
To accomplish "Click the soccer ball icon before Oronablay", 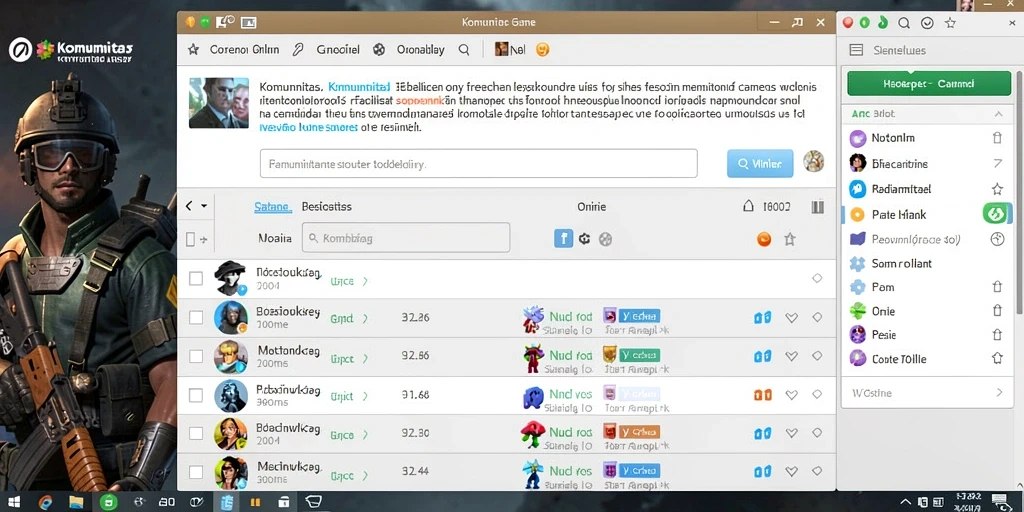I will coord(379,50).
